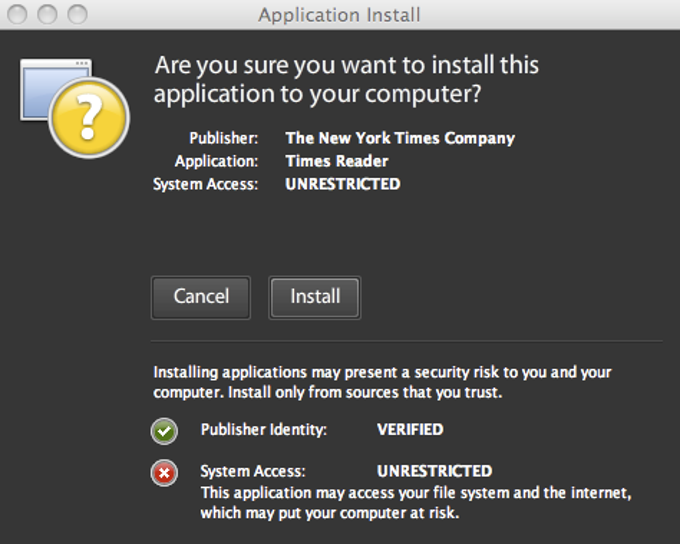Click the Install button
680x544 pixels.
point(314,298)
